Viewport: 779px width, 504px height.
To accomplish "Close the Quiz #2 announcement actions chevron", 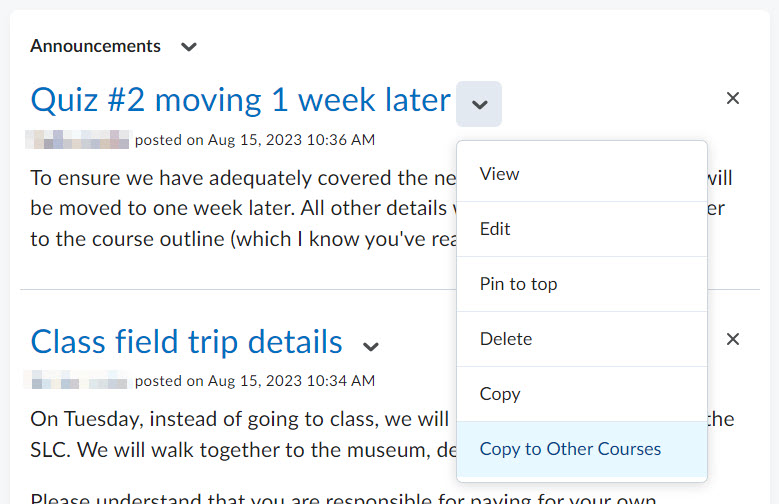I will pos(479,104).
